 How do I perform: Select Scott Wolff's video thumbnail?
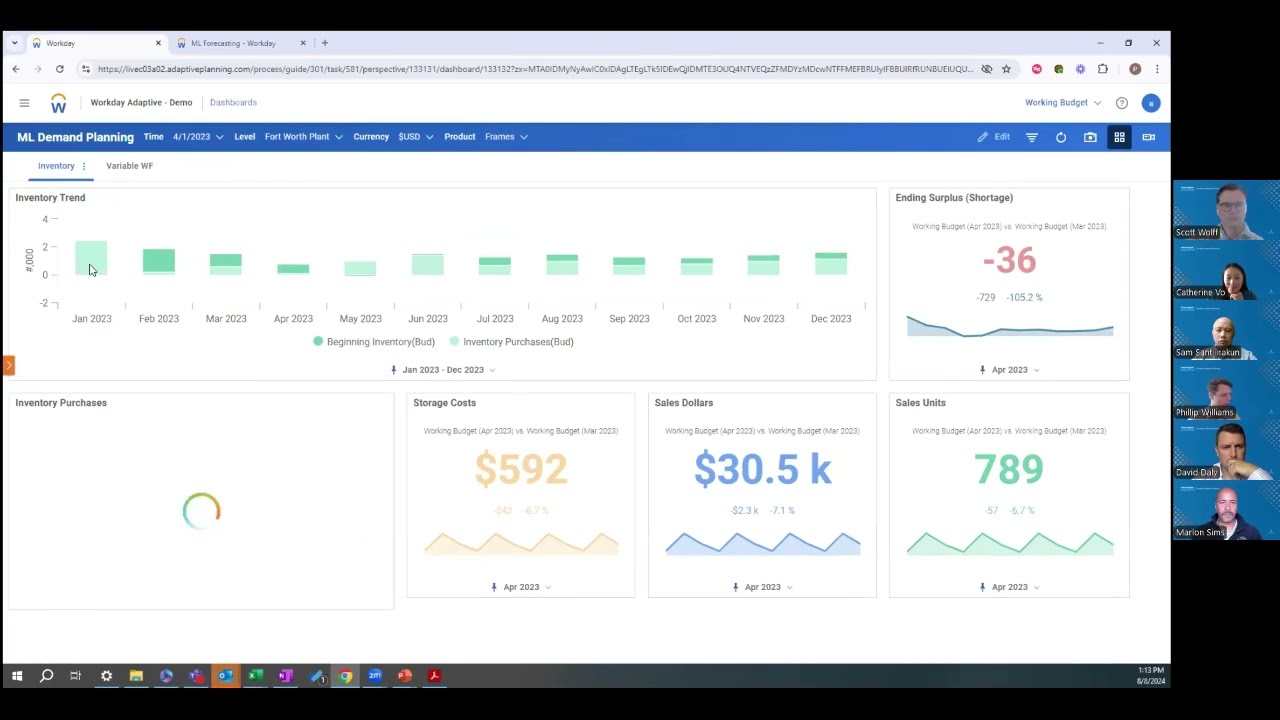[1226, 210]
